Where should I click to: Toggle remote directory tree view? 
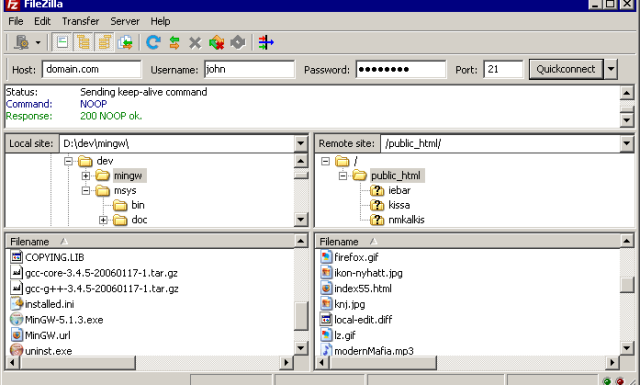click(104, 42)
